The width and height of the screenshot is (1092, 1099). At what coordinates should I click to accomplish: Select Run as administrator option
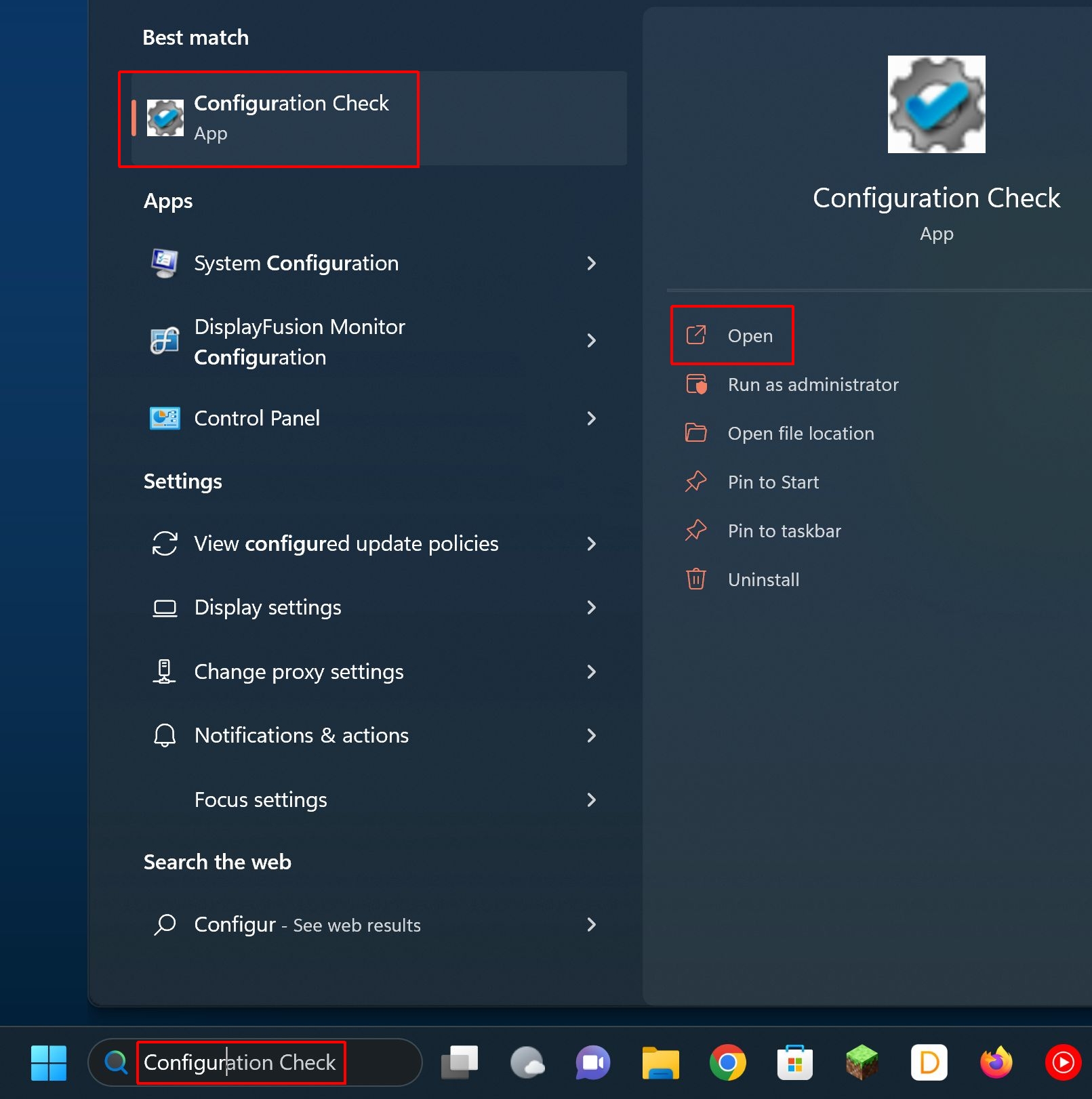coord(812,385)
